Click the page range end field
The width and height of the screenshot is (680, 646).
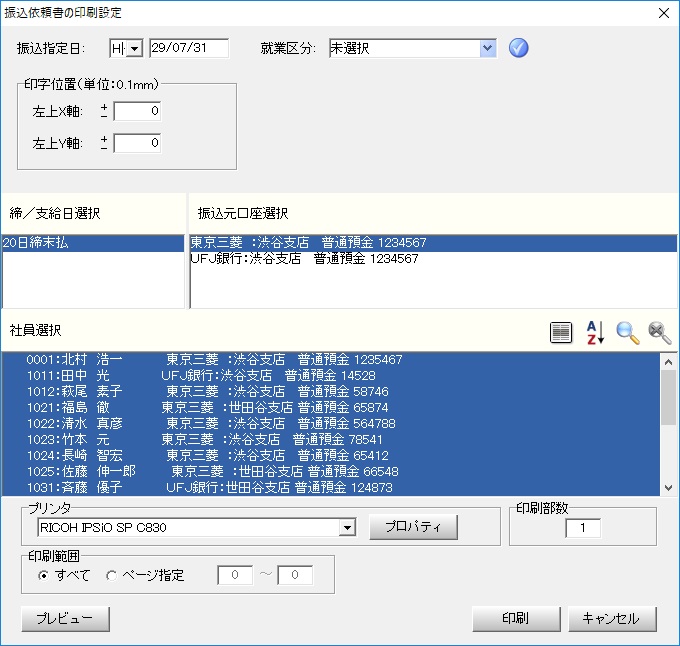295,575
